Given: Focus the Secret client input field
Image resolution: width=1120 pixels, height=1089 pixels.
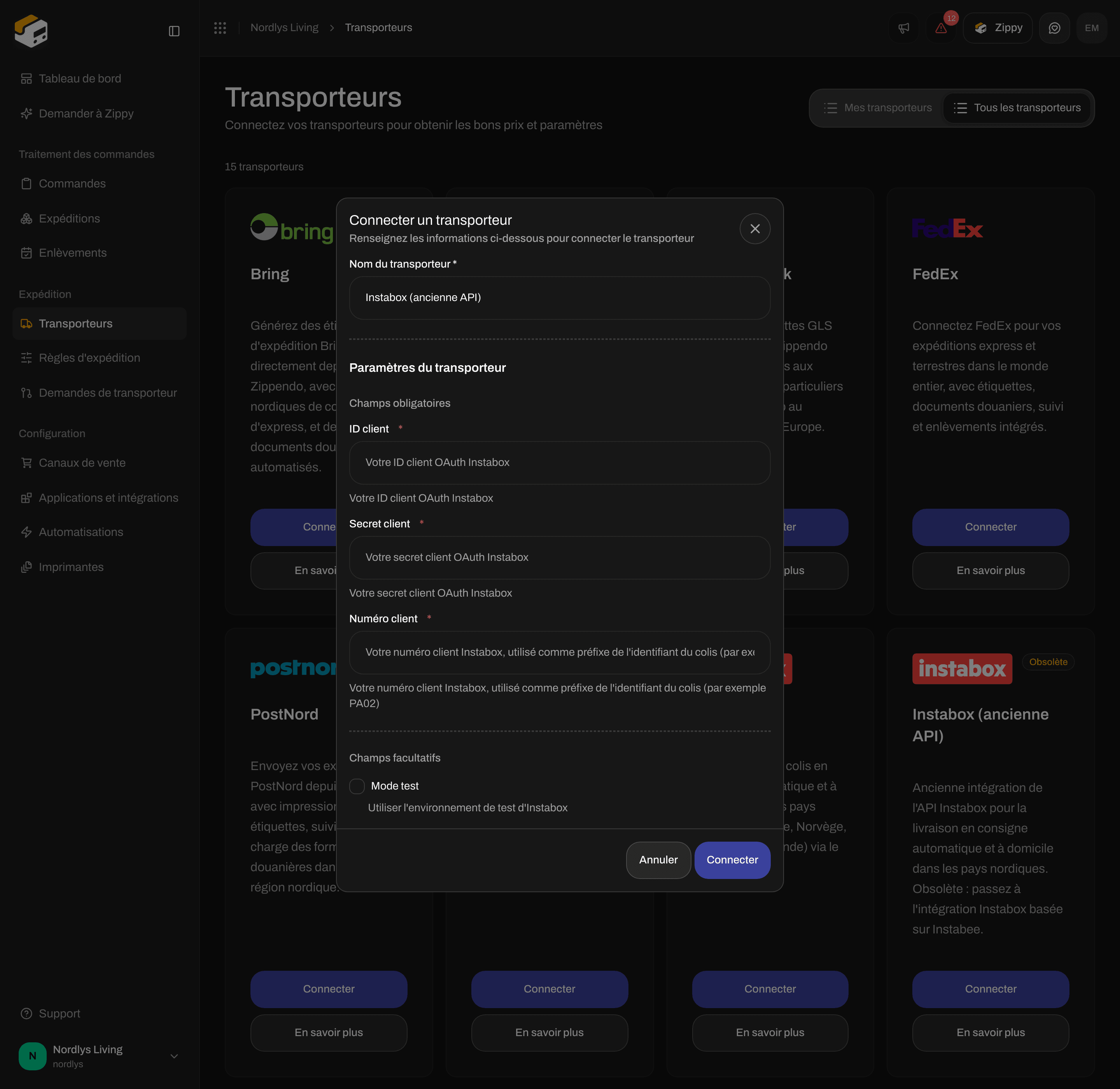Looking at the screenshot, I should coord(560,558).
